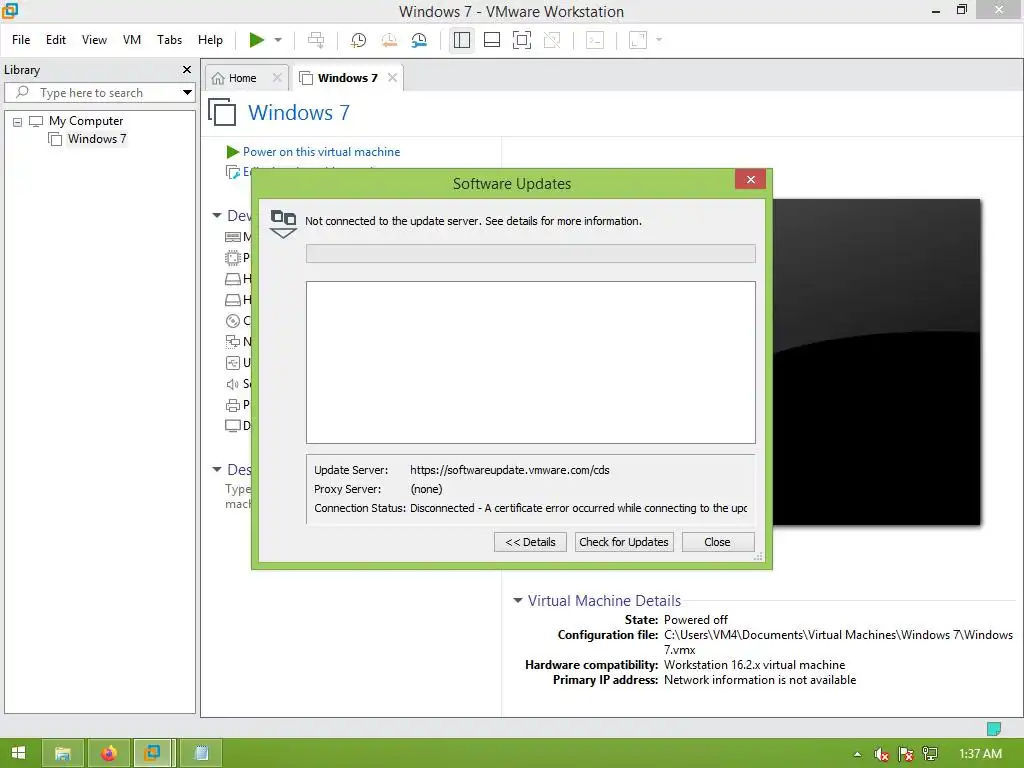The image size is (1024, 768).
Task: Open the Edit menu
Action: coord(56,40)
